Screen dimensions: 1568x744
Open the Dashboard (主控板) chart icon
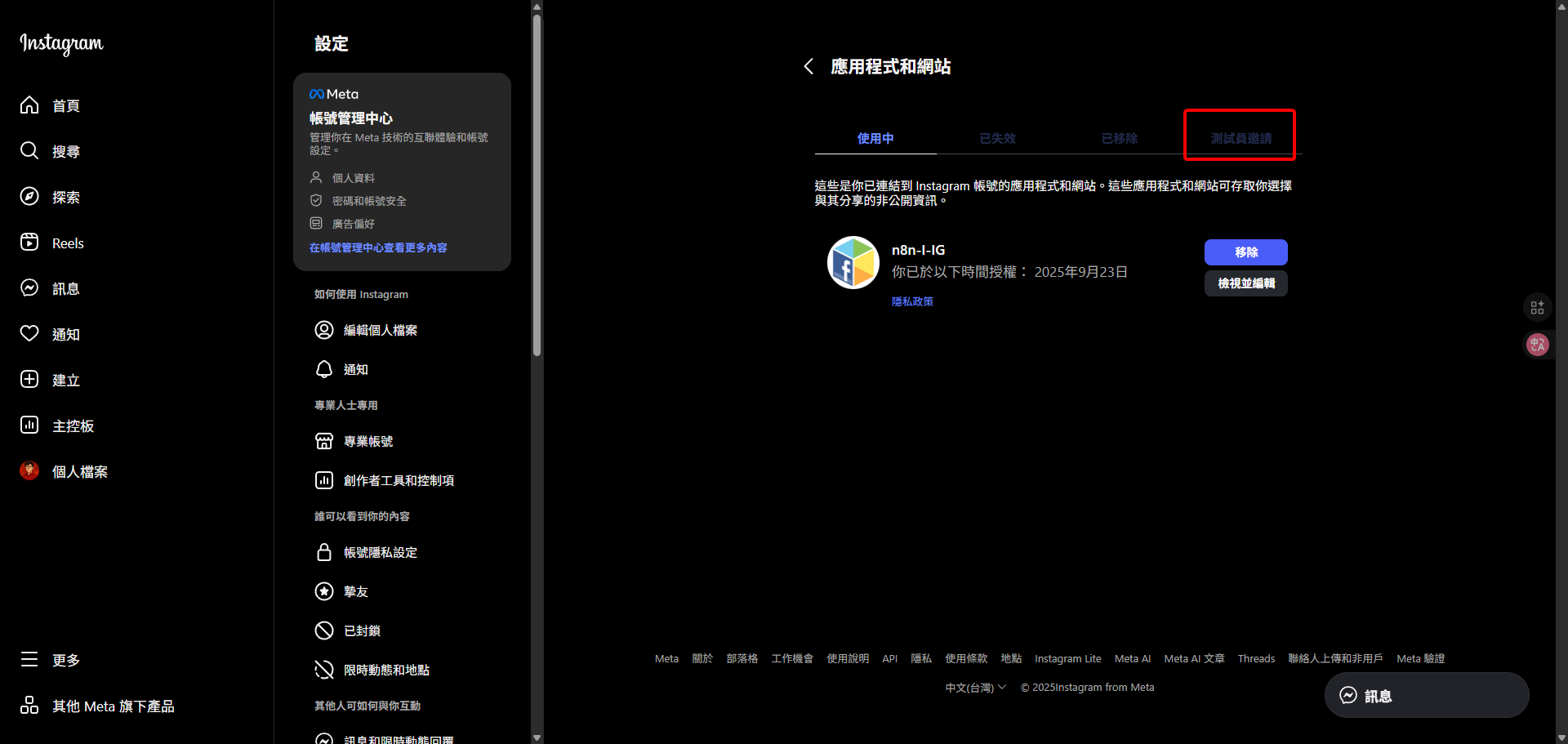[x=29, y=425]
